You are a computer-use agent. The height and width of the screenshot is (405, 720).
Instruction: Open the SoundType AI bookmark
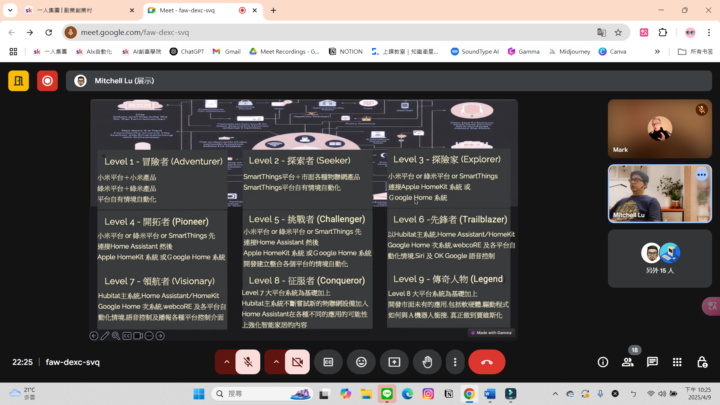pyautogui.click(x=475, y=51)
